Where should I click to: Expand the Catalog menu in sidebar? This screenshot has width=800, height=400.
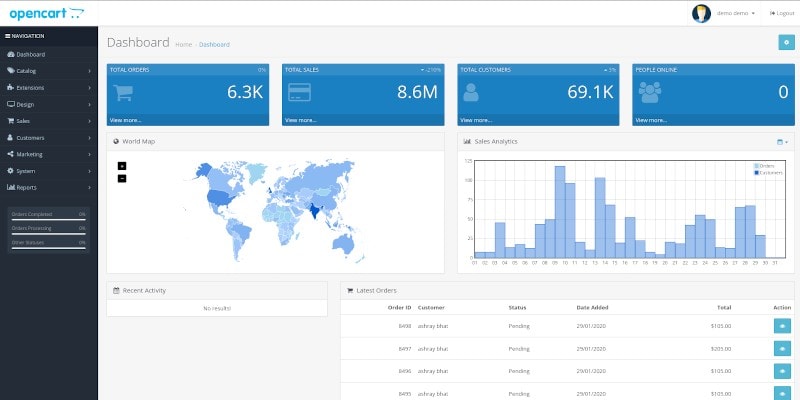click(x=48, y=71)
